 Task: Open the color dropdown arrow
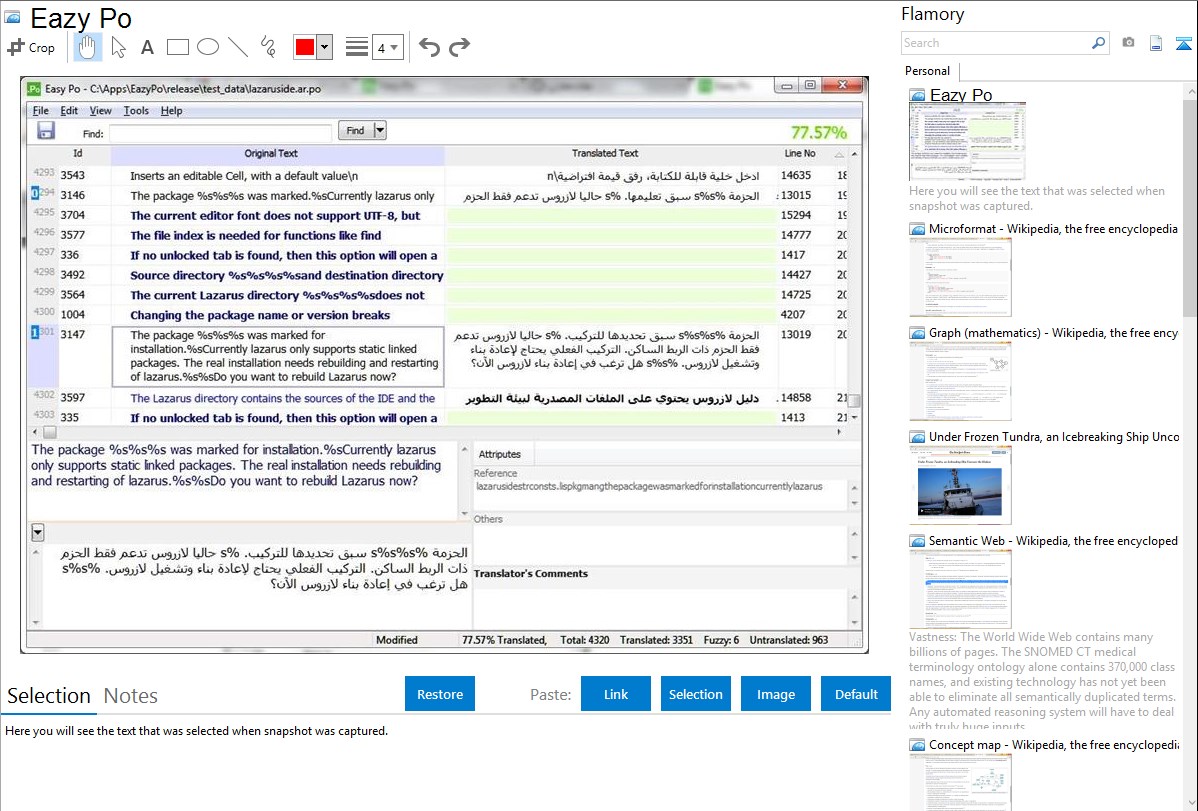pyautogui.click(x=325, y=47)
